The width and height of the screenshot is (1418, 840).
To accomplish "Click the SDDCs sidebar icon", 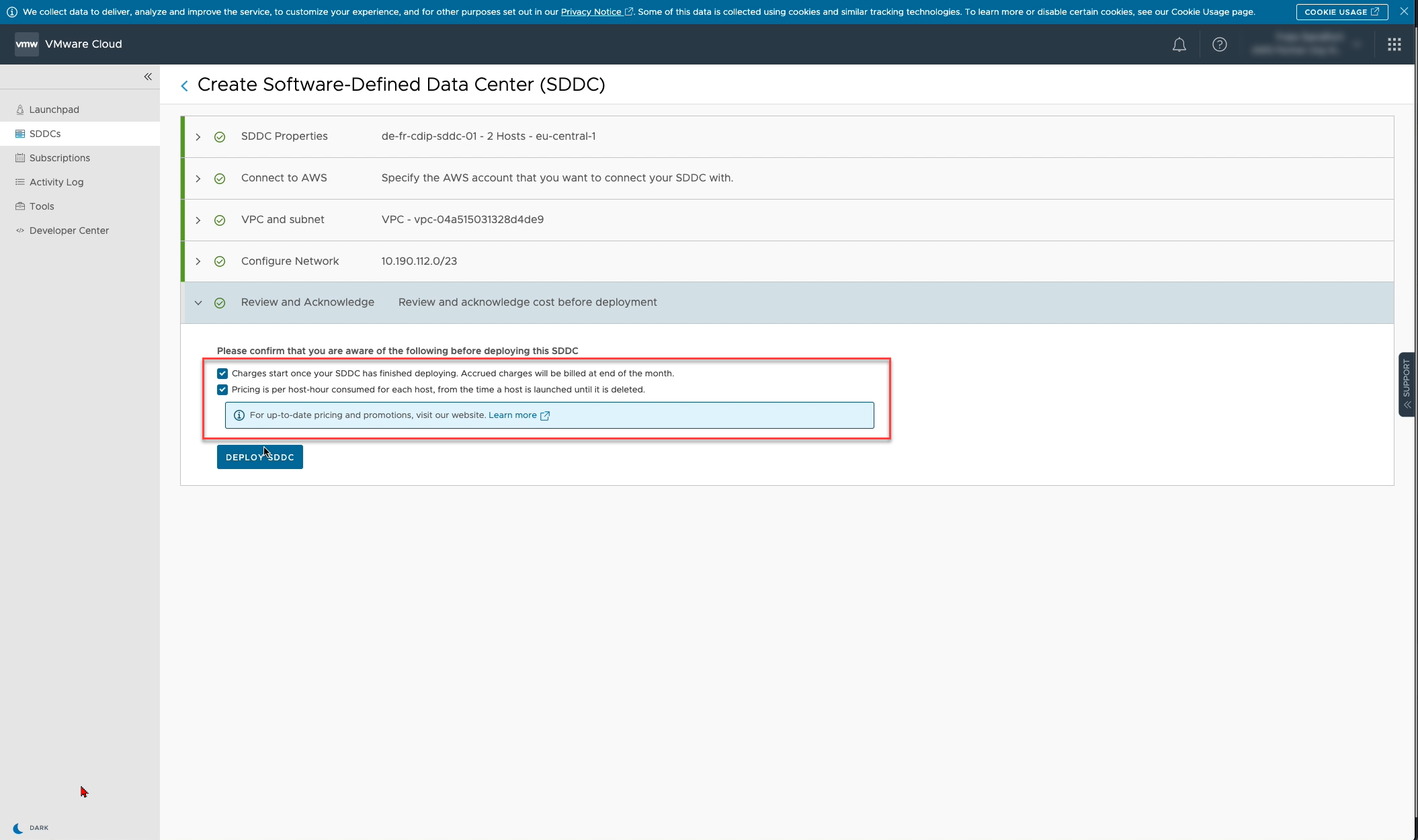I will pyautogui.click(x=20, y=134).
